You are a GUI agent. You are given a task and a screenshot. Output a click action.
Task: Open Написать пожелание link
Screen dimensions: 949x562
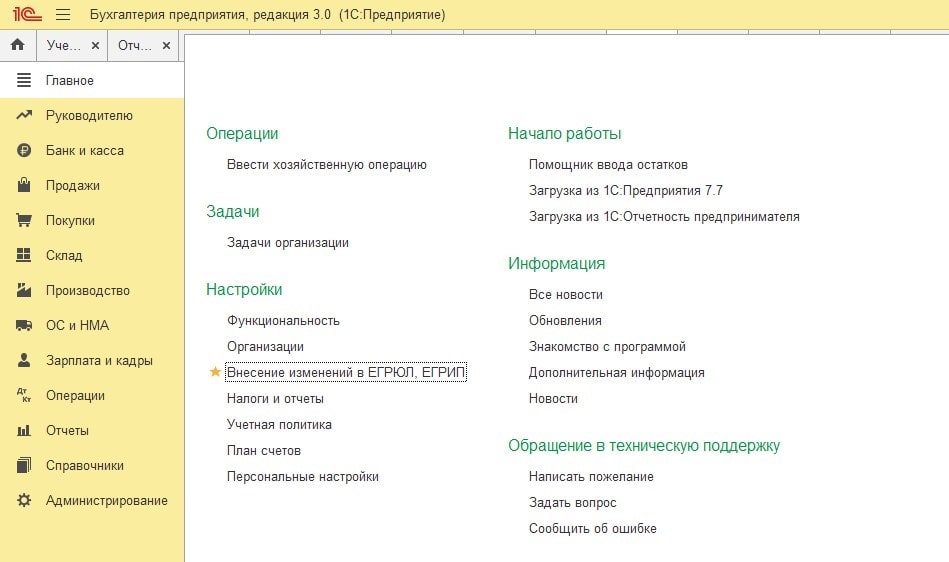click(x=591, y=477)
